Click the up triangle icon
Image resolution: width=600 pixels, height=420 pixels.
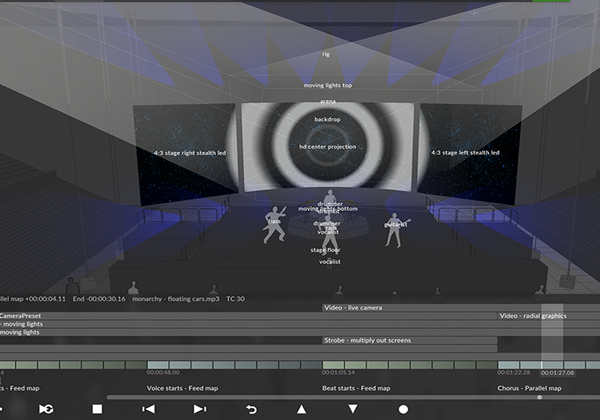301,409
